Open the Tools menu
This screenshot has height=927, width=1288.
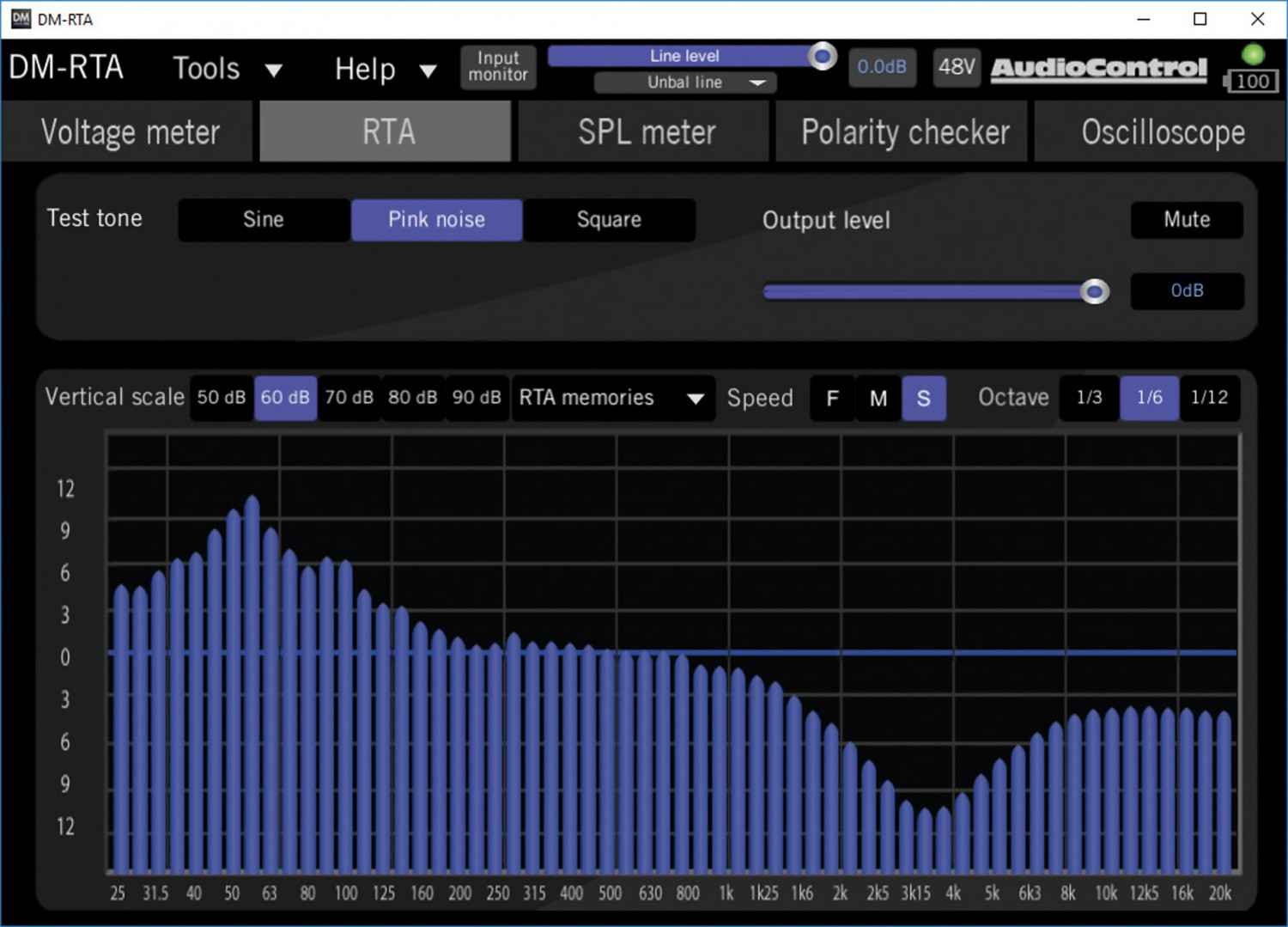coord(206,69)
